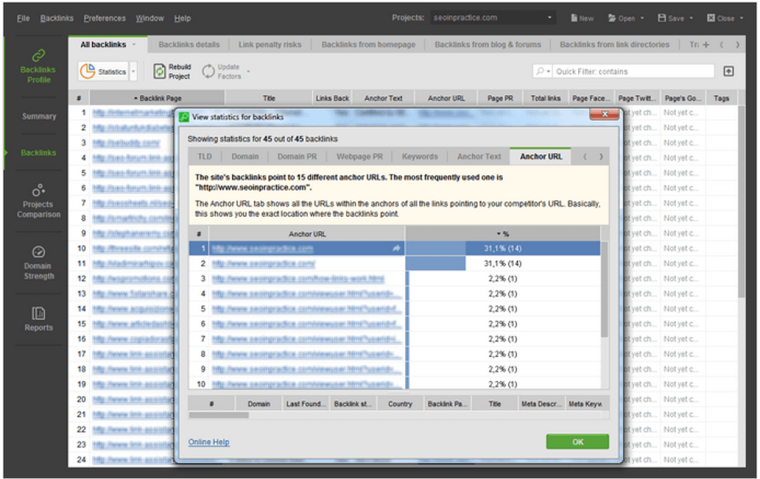Screen dimensions: 760x479
Task: Open the Reports sidebar section
Action: 39,318
